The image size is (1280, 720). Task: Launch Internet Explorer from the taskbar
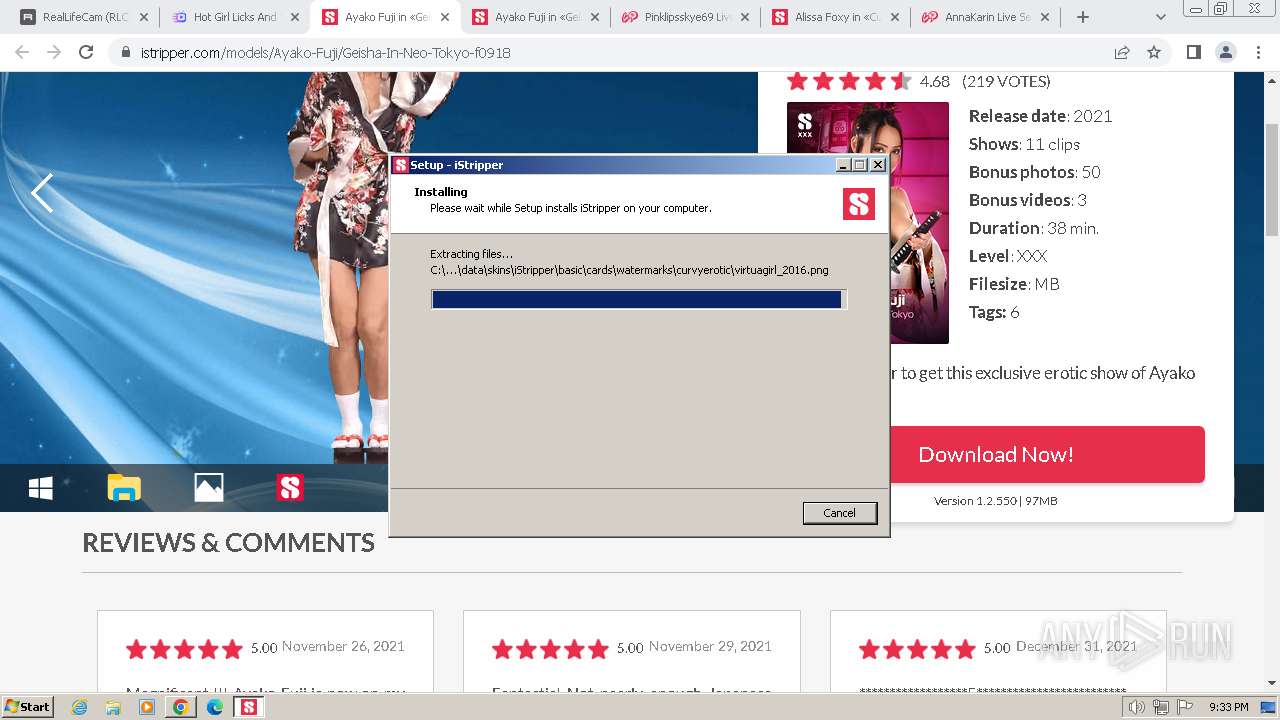point(79,707)
